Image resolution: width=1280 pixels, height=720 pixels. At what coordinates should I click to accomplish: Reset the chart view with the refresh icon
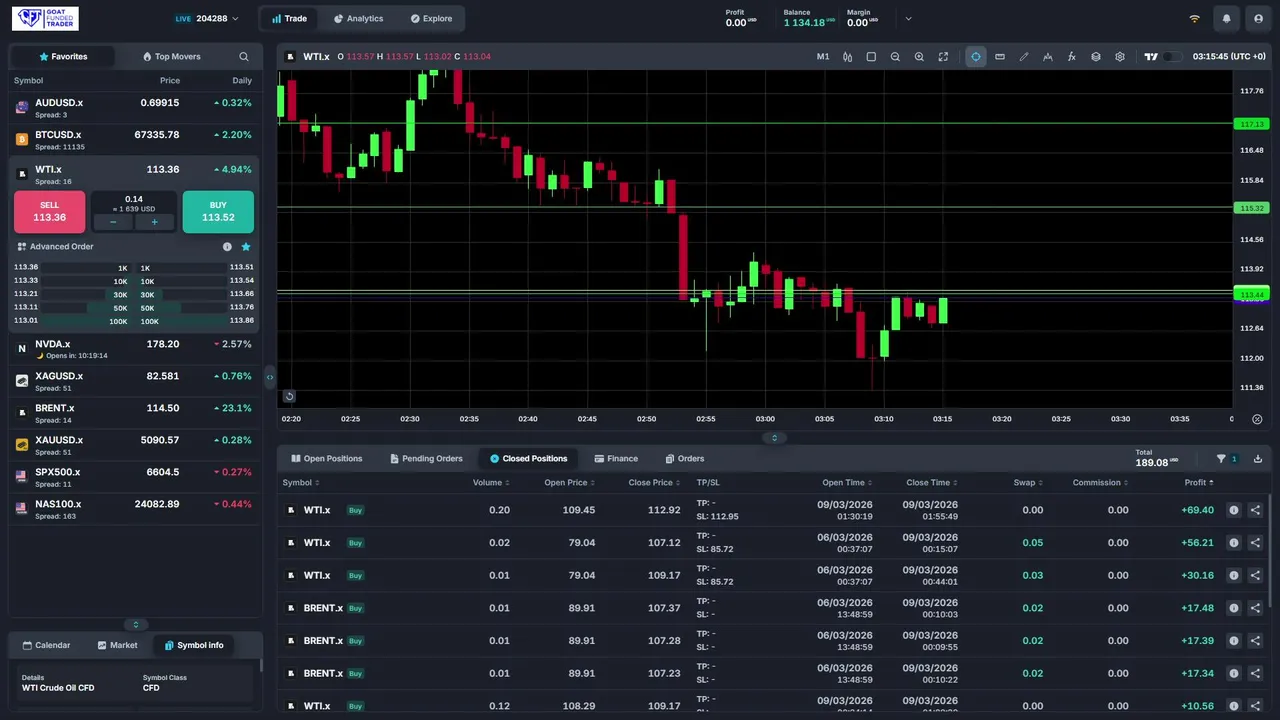click(289, 396)
